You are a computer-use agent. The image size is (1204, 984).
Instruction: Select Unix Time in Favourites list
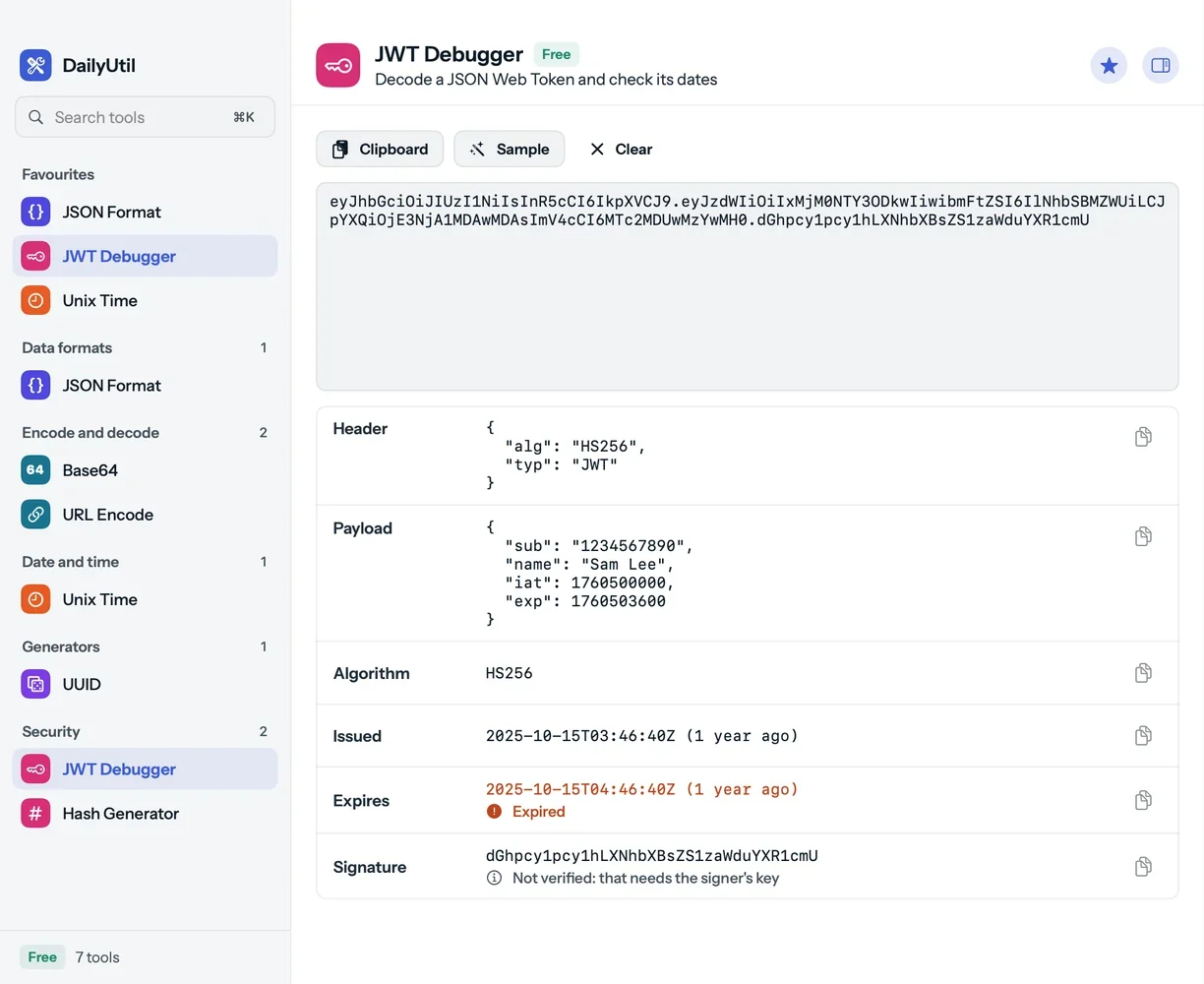(x=145, y=300)
